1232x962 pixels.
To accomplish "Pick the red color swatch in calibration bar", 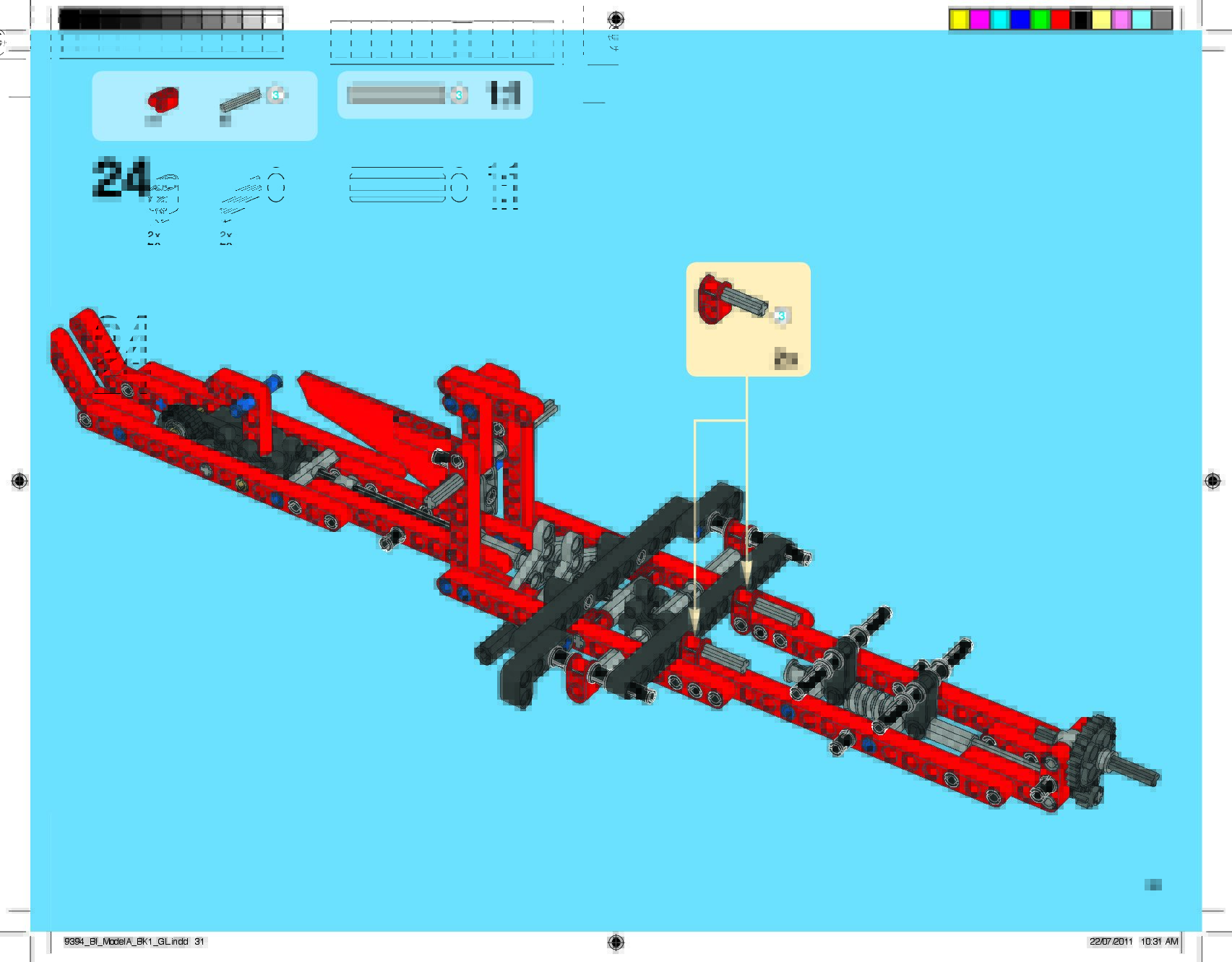I will 1060,20.
